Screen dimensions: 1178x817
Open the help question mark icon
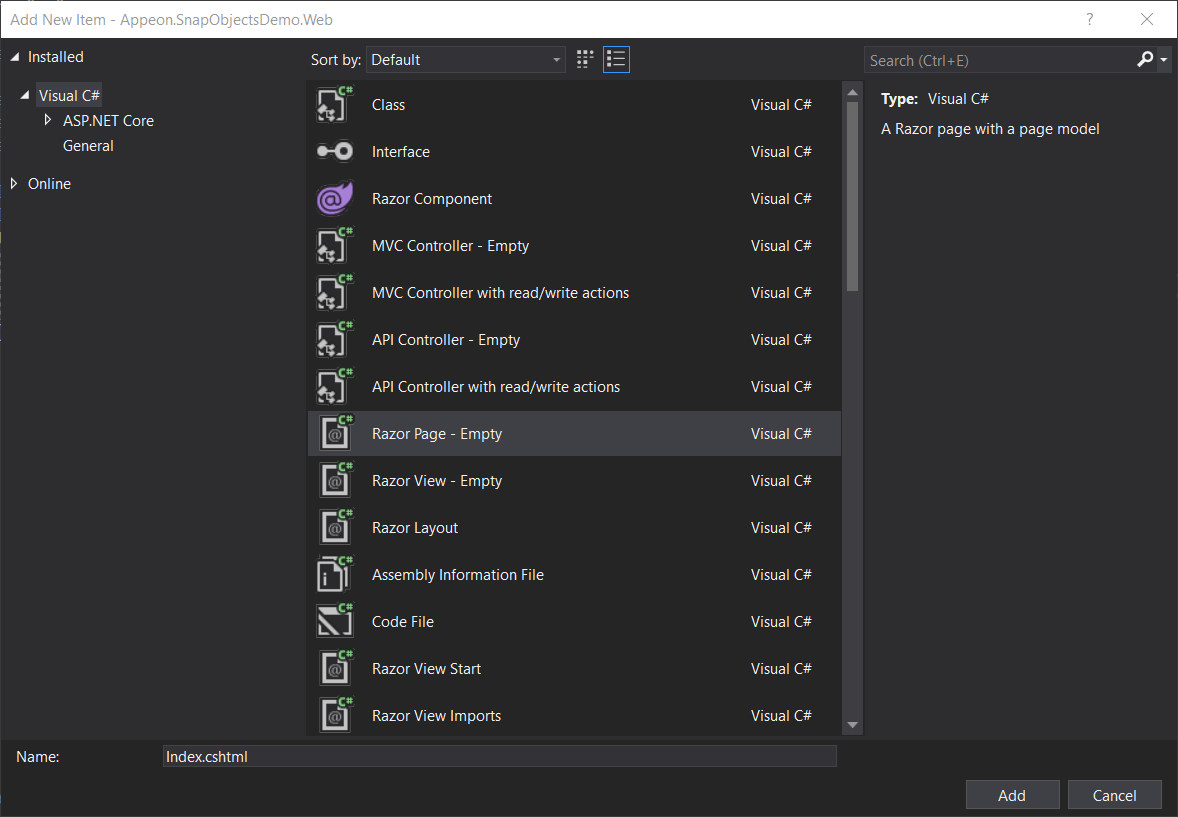(x=1090, y=19)
